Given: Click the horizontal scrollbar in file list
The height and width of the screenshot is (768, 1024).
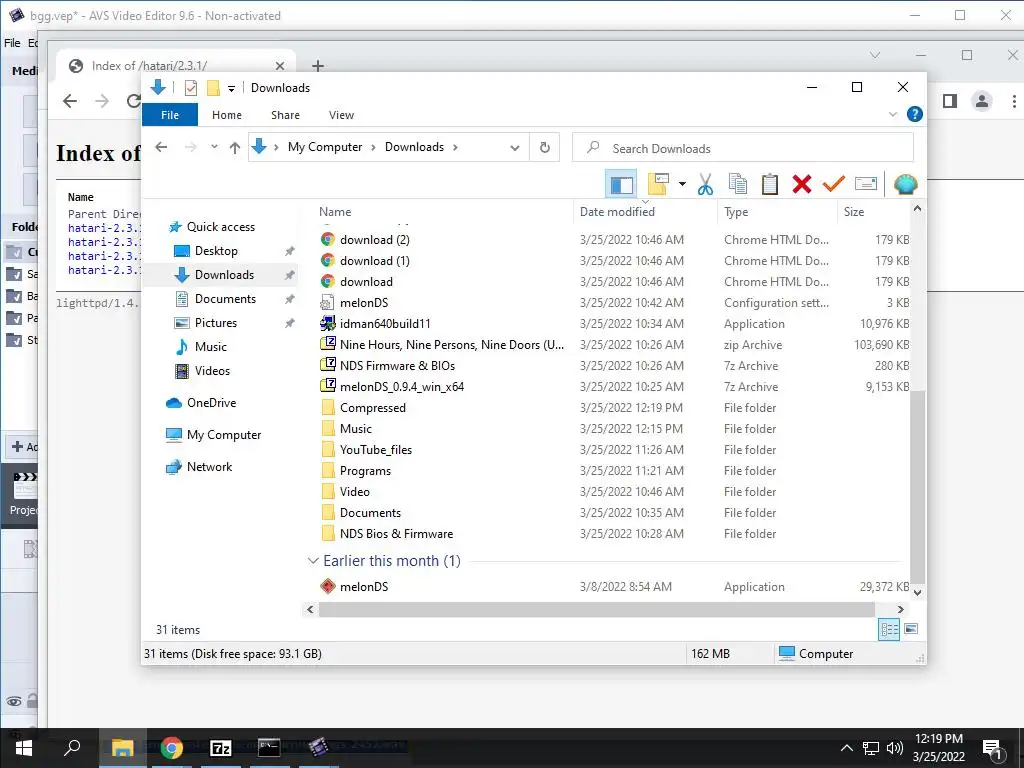Looking at the screenshot, I should [x=596, y=609].
